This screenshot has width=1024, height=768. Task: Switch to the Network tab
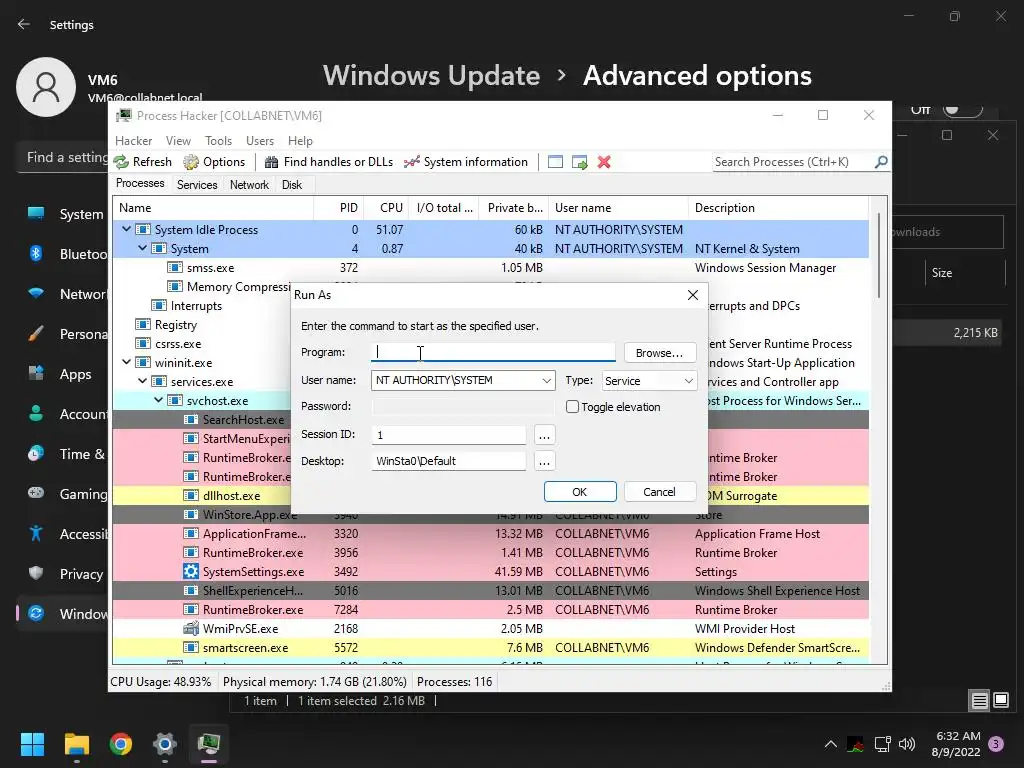249,185
